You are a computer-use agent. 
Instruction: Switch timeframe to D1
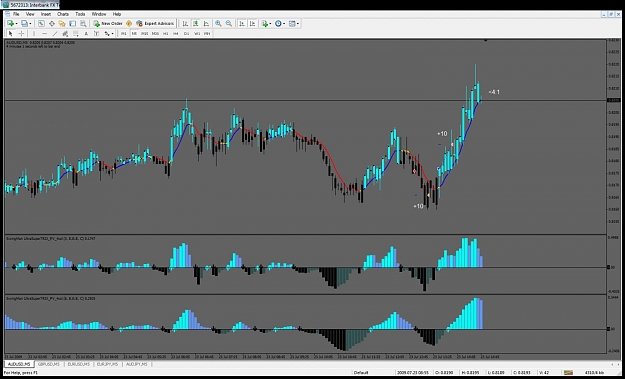(186, 33)
